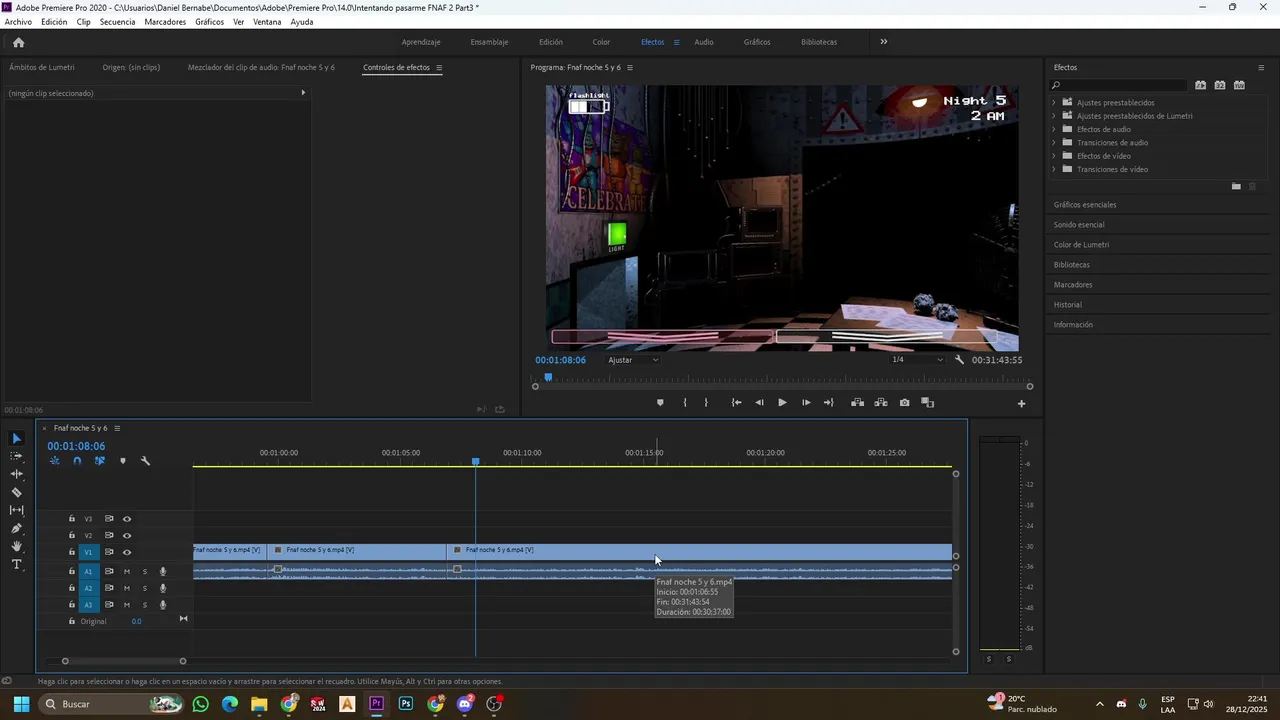Expand Efectos de vídeo folder
Screen dimensions: 1280x720
[1053, 156]
